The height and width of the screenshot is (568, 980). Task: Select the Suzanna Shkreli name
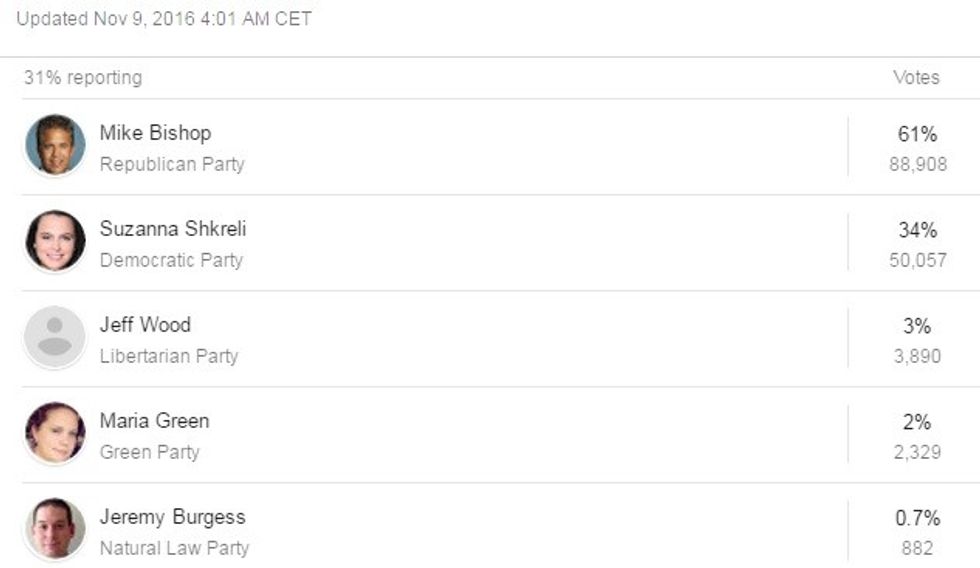coord(172,229)
